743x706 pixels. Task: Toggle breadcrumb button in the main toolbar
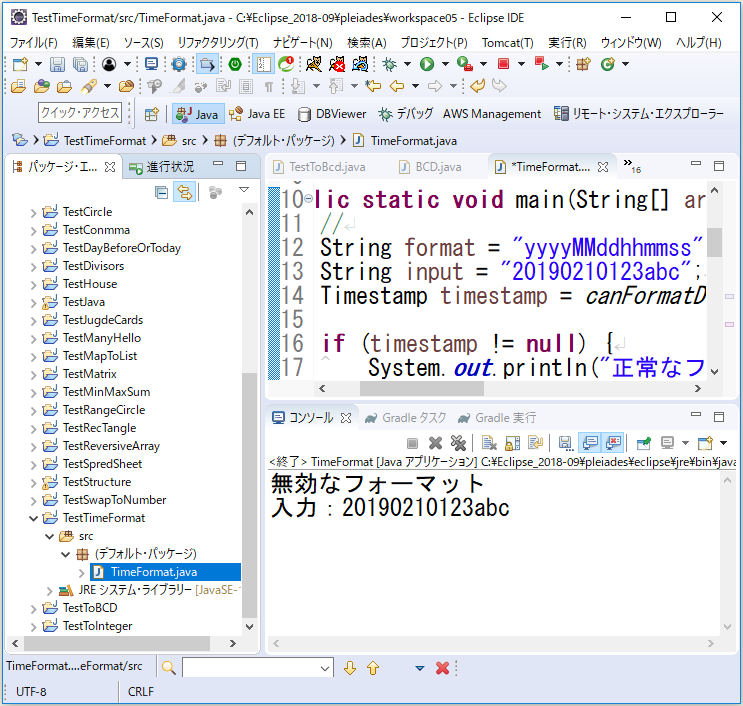pos(207,64)
